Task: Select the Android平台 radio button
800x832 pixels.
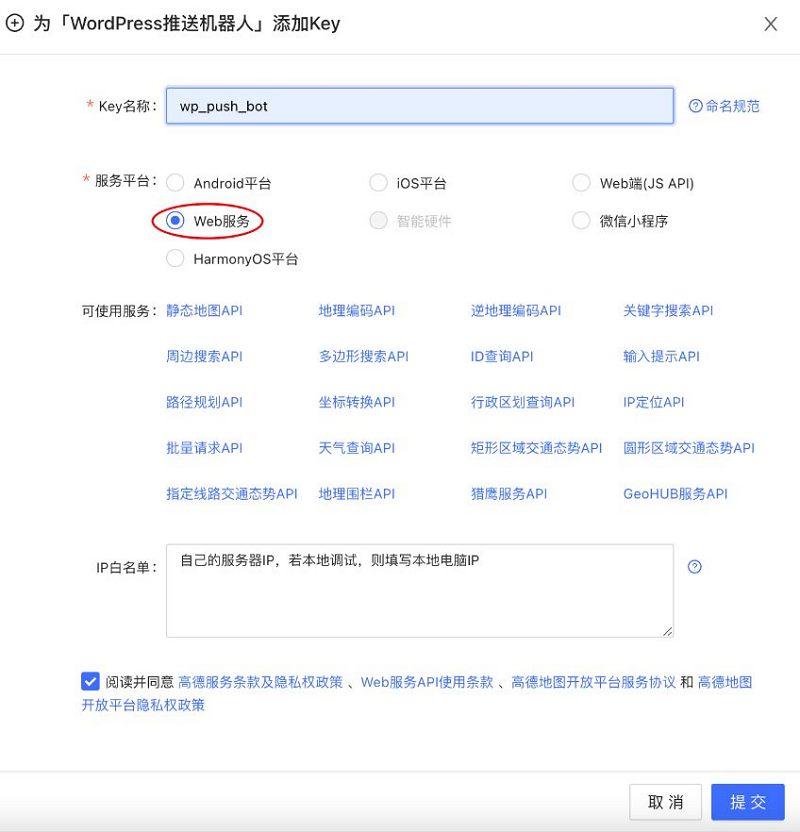Action: (x=175, y=183)
